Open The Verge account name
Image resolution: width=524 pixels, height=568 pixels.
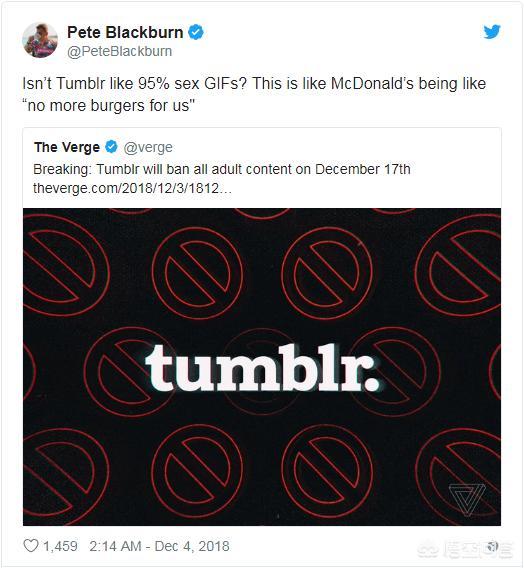point(67,147)
